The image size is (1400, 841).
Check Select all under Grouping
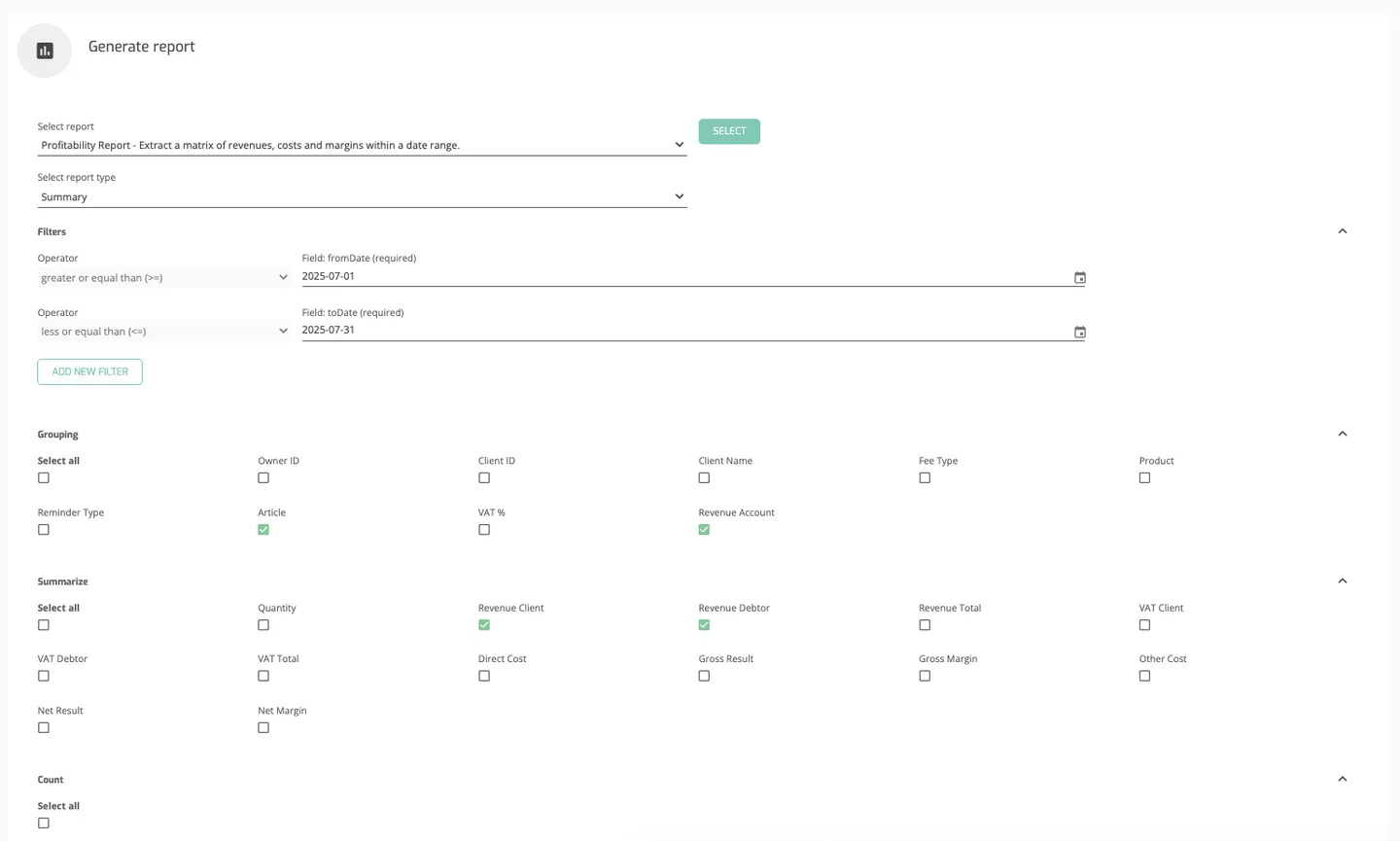click(44, 478)
